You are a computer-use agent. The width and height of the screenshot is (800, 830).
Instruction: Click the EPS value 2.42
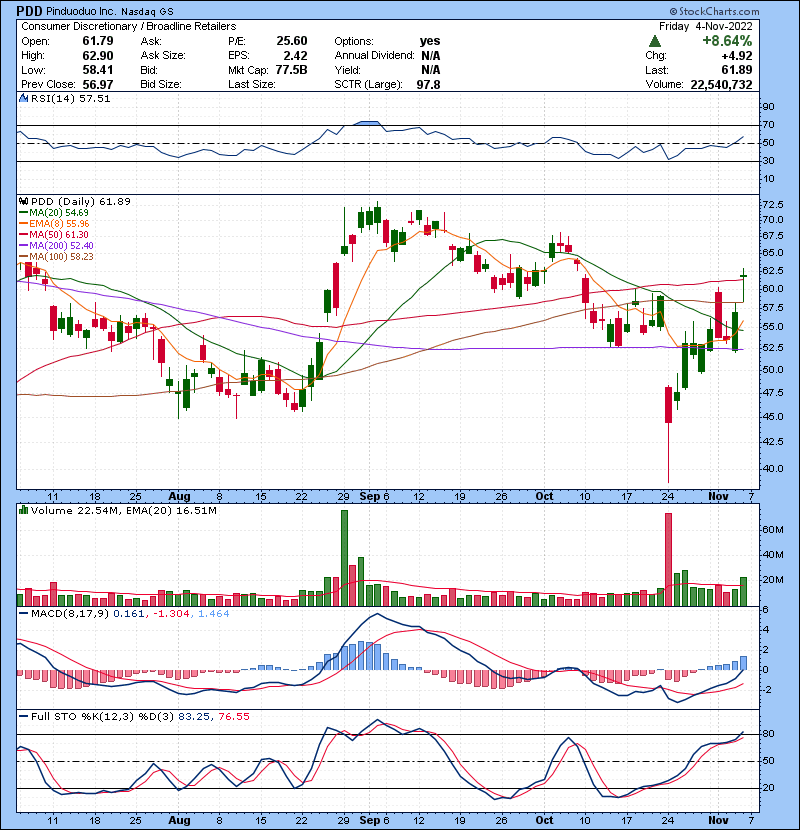pyautogui.click(x=295, y=56)
